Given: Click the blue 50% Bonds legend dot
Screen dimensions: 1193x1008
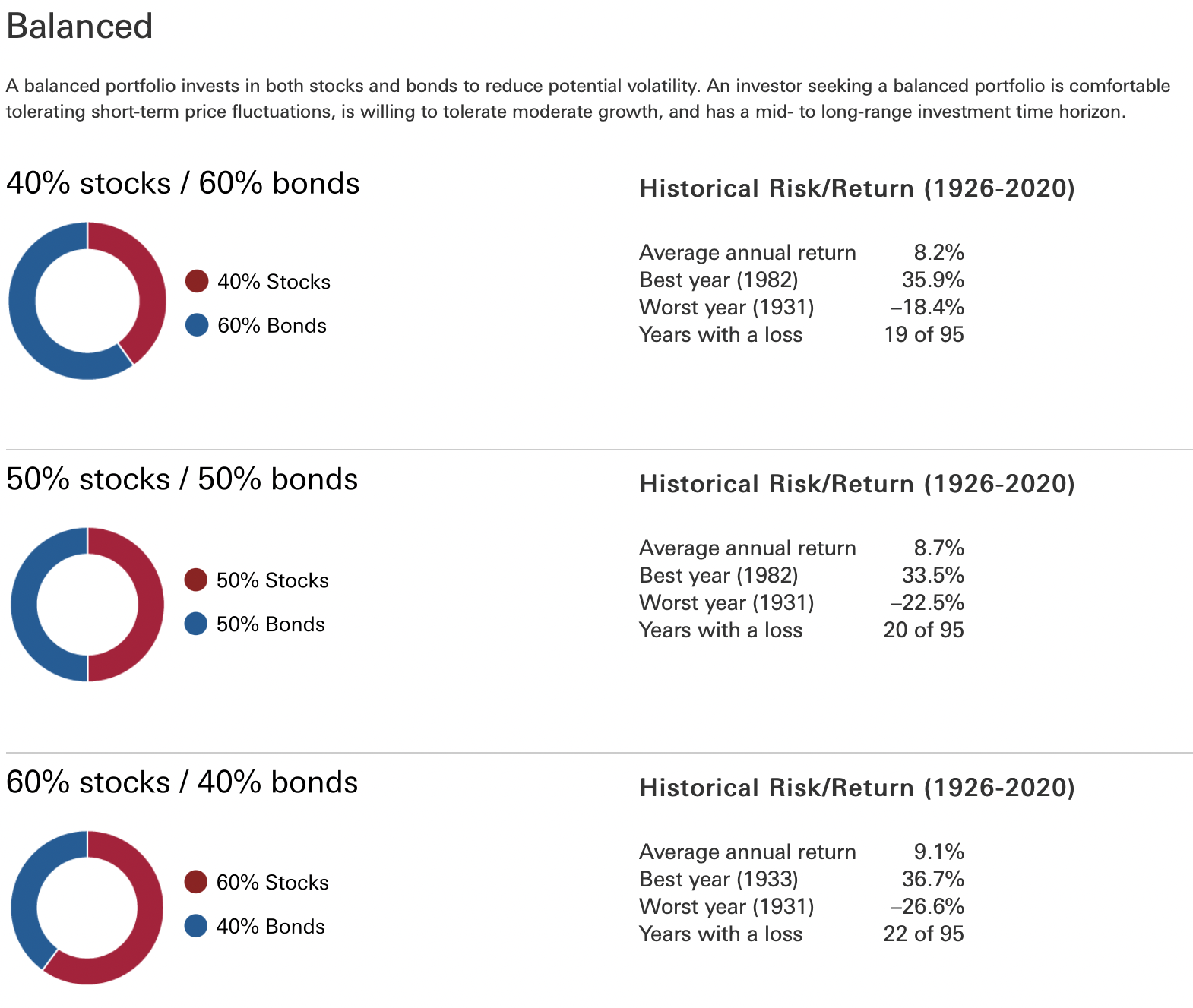Looking at the screenshot, I should (196, 624).
